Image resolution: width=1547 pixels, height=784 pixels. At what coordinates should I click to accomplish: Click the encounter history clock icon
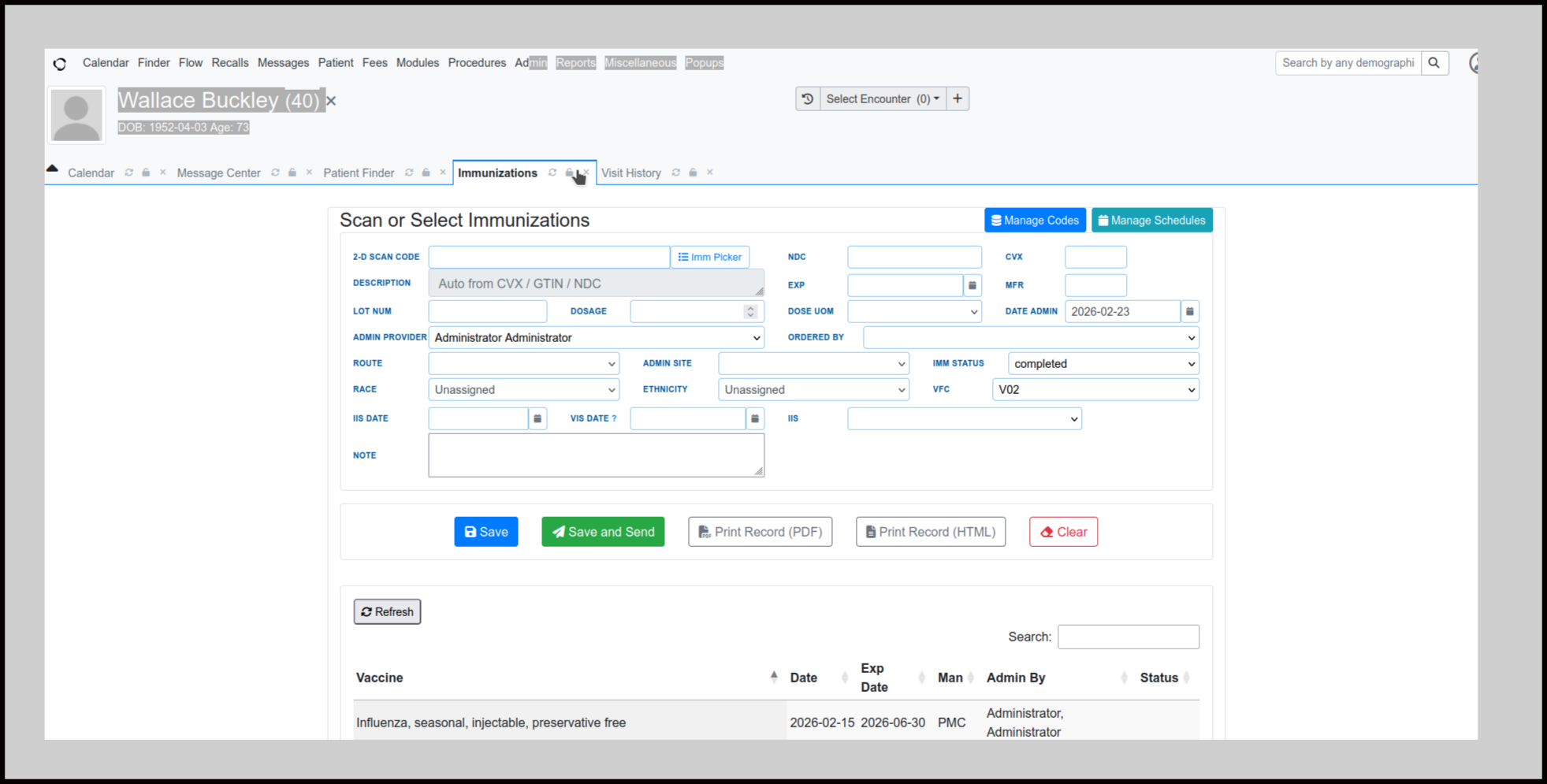coord(808,99)
